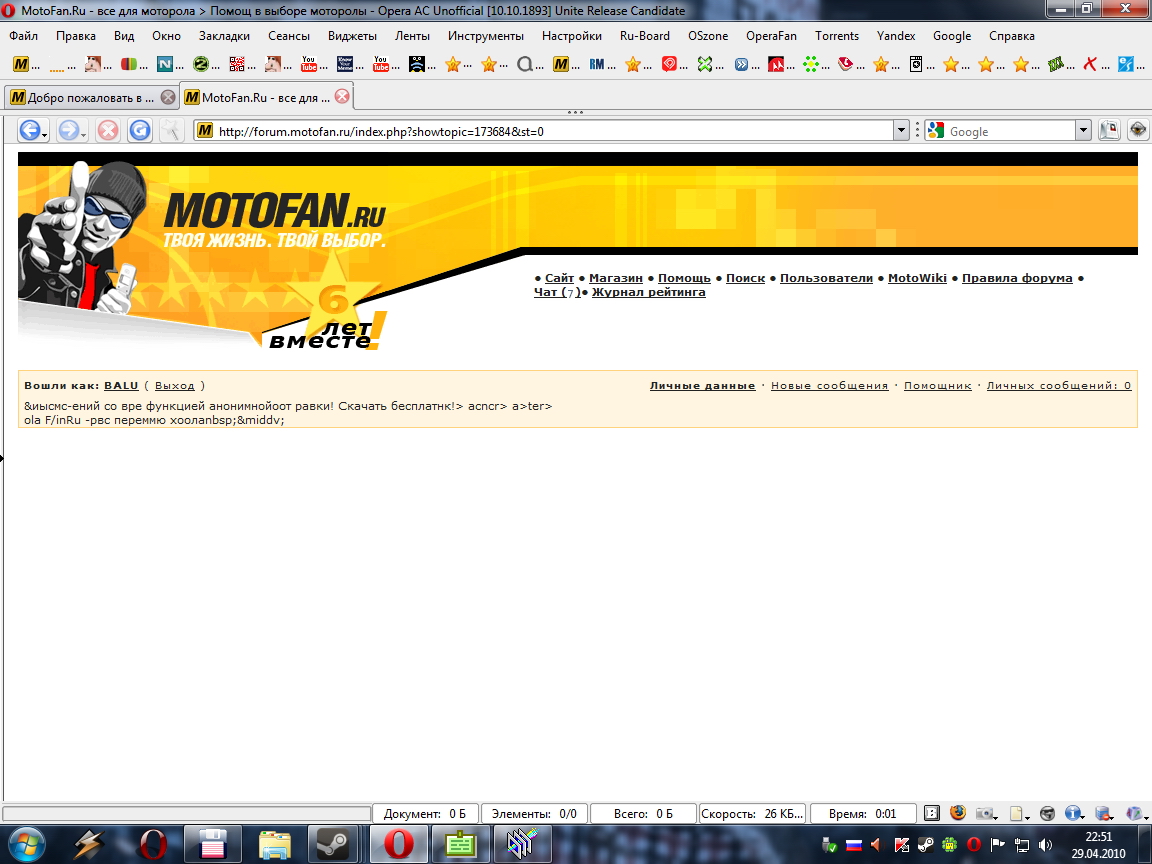Open 'Личных сообщений: 0' link
This screenshot has width=1152, height=864.
(1059, 385)
